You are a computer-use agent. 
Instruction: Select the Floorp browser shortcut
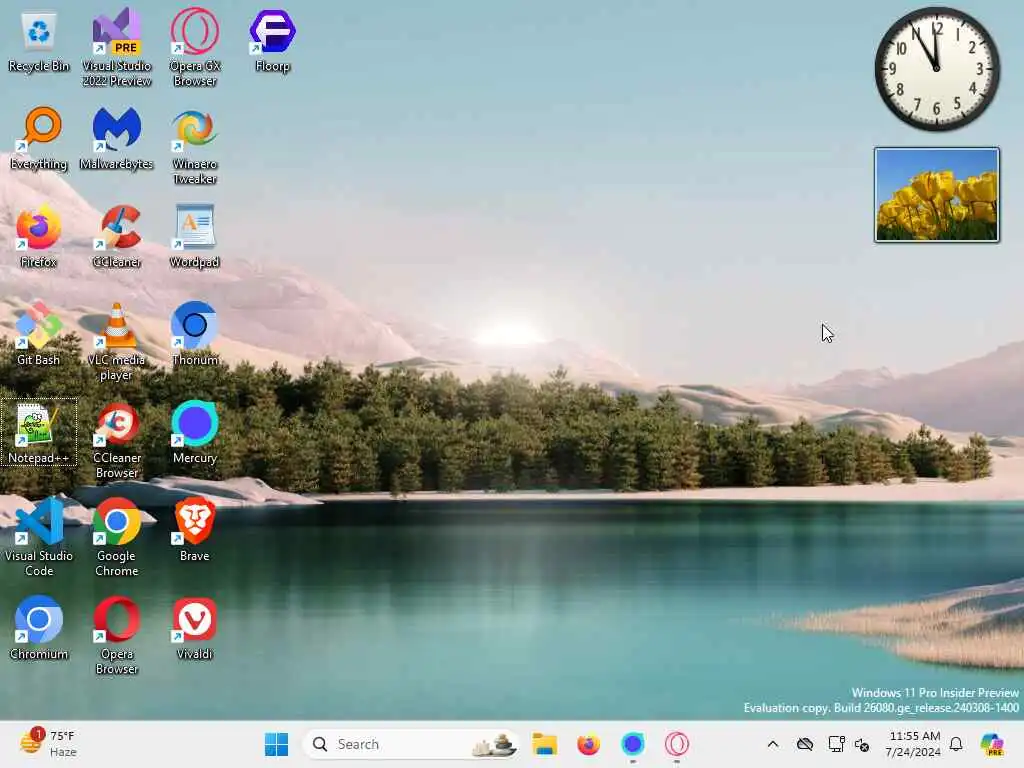(272, 42)
